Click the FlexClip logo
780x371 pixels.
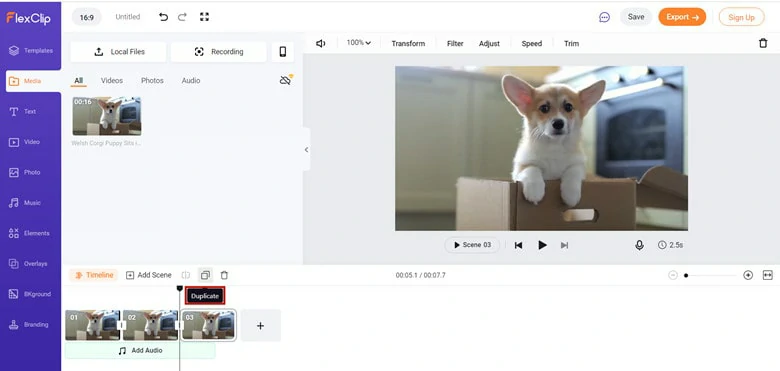click(28, 18)
